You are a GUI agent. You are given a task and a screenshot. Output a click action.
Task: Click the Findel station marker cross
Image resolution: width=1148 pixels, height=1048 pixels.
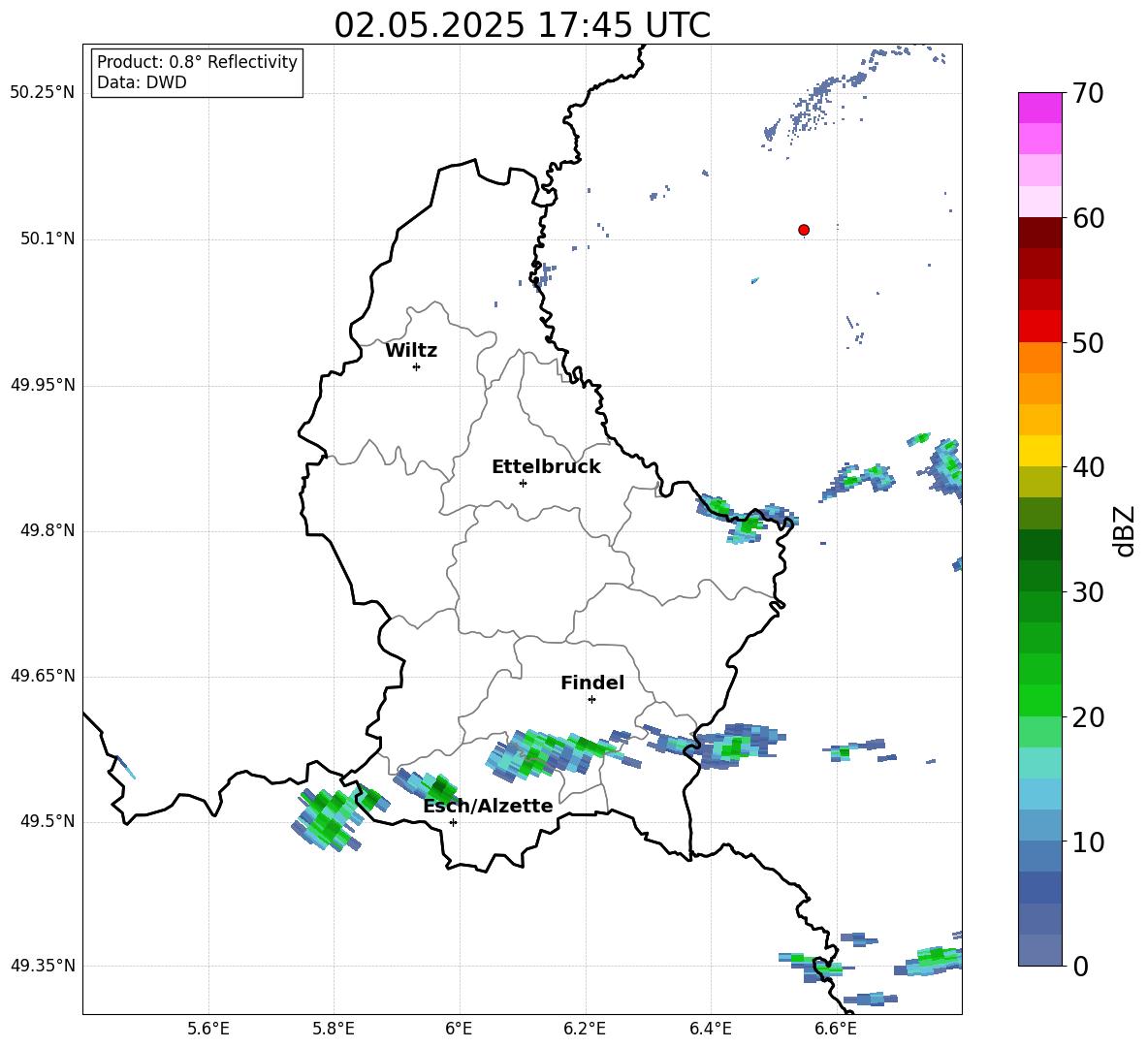click(x=591, y=700)
